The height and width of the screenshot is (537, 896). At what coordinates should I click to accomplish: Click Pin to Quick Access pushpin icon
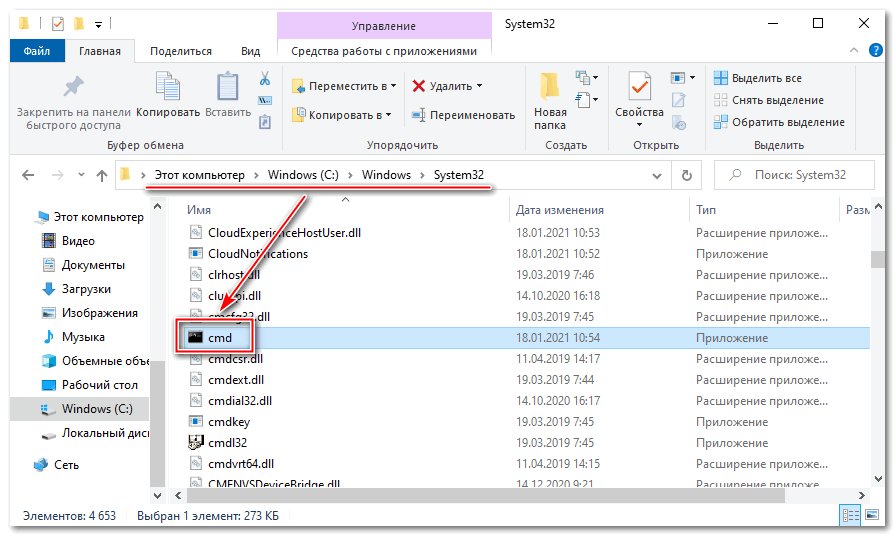coord(73,86)
